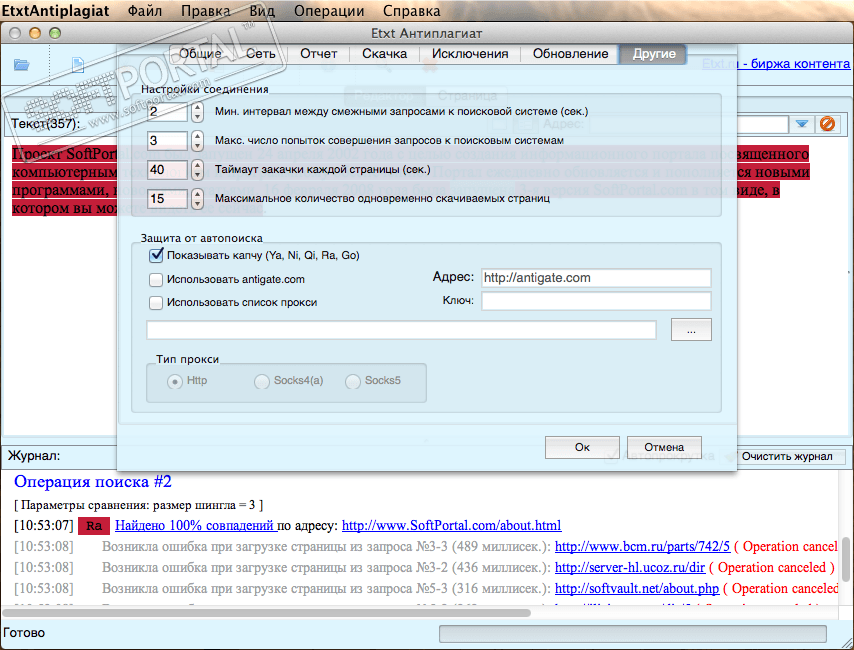Open file via folder toolbar icon
The height and width of the screenshot is (650, 854).
[x=22, y=65]
